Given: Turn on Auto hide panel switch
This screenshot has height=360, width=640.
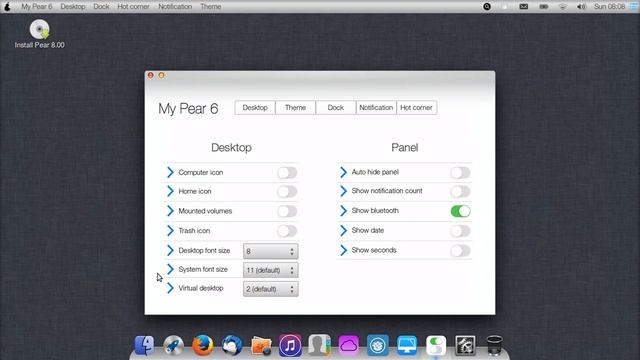Looking at the screenshot, I should [x=460, y=173].
